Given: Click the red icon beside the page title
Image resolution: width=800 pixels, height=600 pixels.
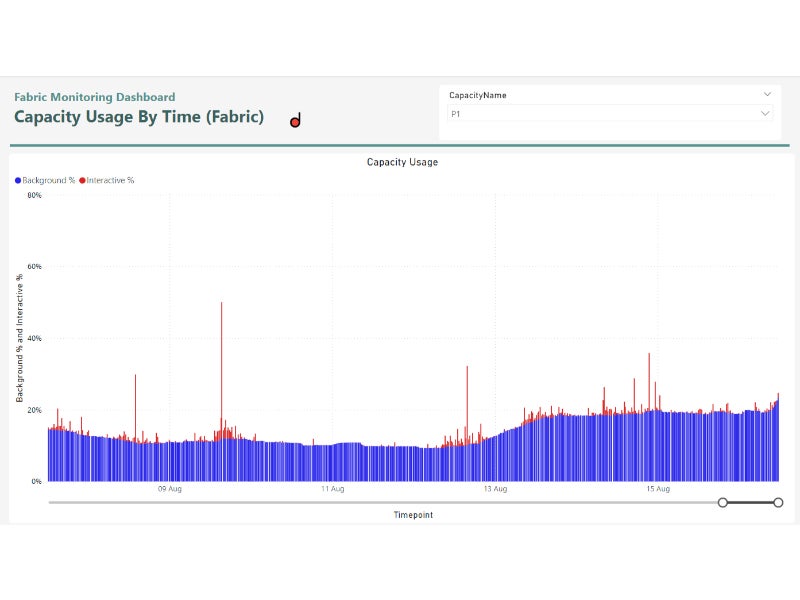Looking at the screenshot, I should tap(295, 122).
